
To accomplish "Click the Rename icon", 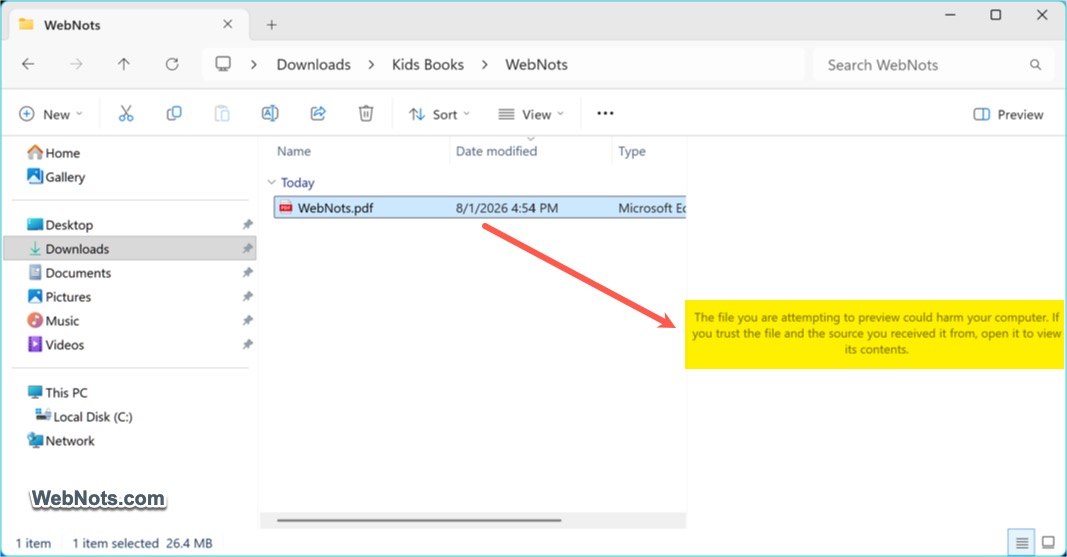I will [270, 114].
